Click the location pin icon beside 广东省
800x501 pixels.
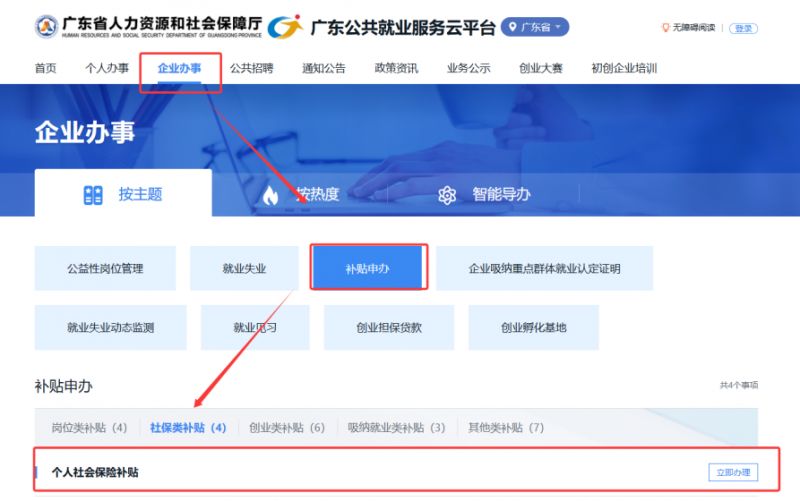(x=514, y=27)
